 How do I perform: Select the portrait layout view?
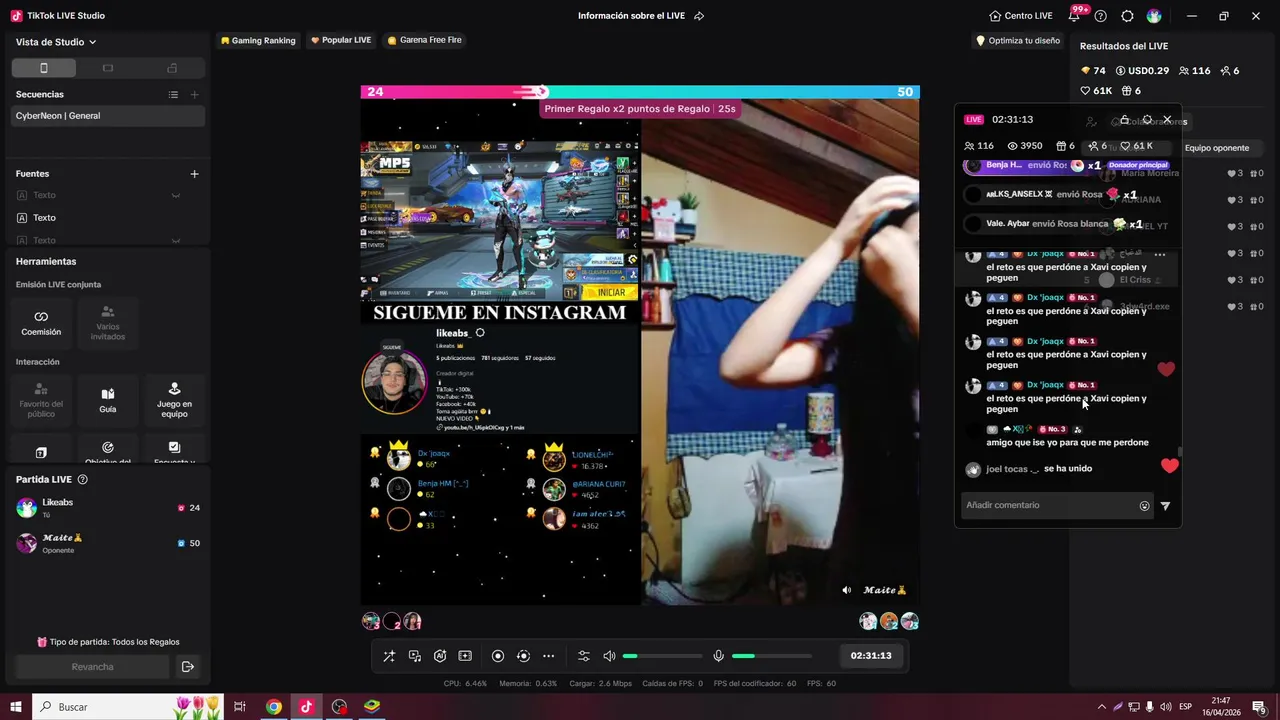[43, 68]
